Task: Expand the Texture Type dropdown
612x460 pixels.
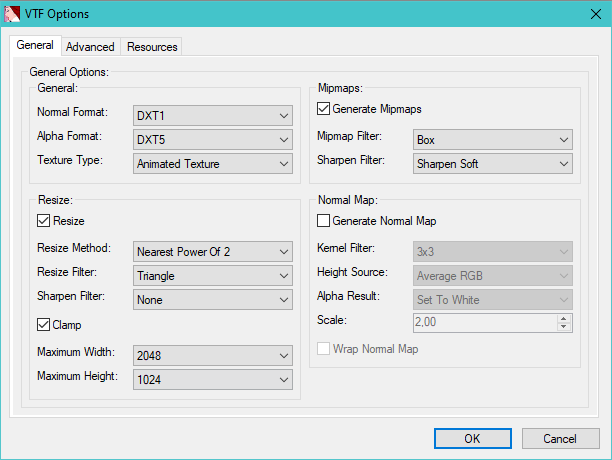Action: click(213, 164)
